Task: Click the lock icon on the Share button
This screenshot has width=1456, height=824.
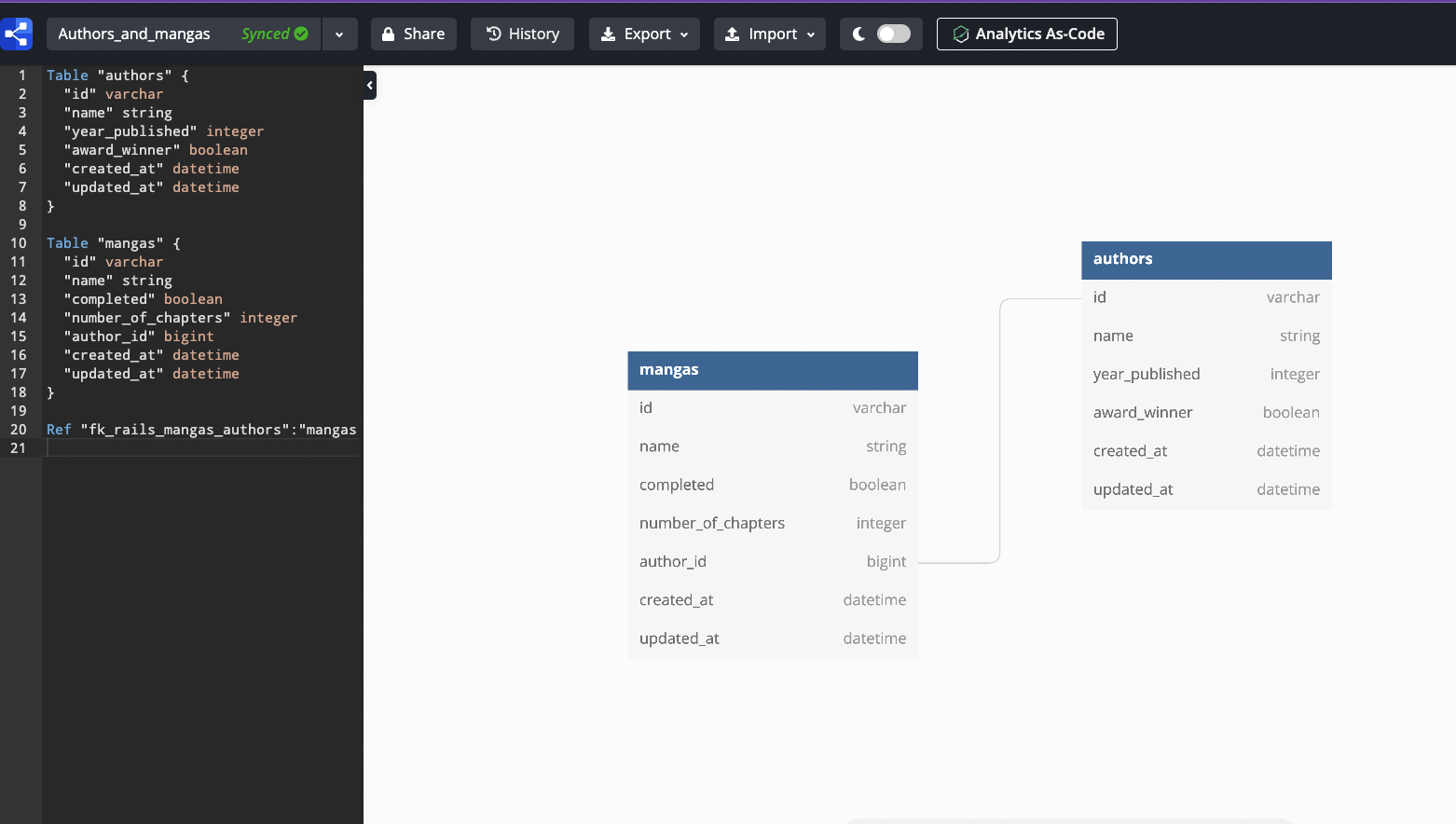Action: [x=388, y=34]
